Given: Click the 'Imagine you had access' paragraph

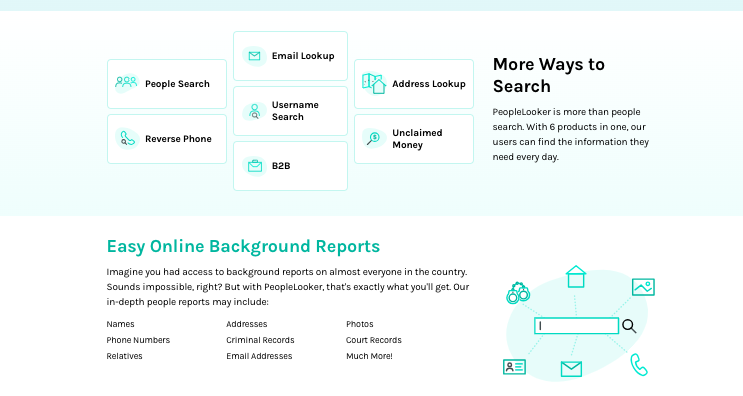Looking at the screenshot, I should point(288,287).
